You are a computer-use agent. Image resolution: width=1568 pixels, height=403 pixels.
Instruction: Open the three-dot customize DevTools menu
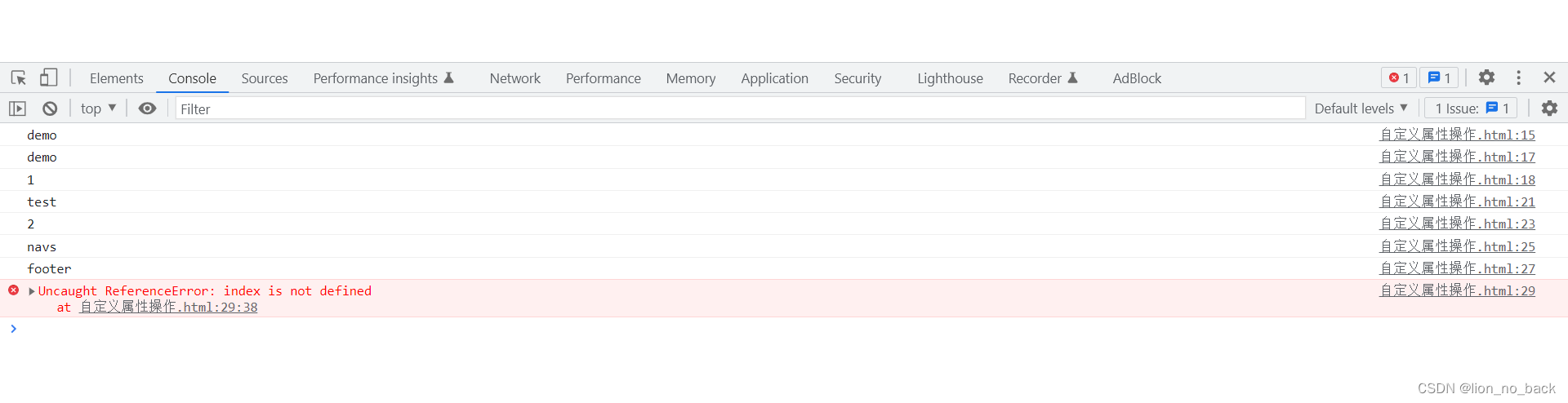(1518, 77)
